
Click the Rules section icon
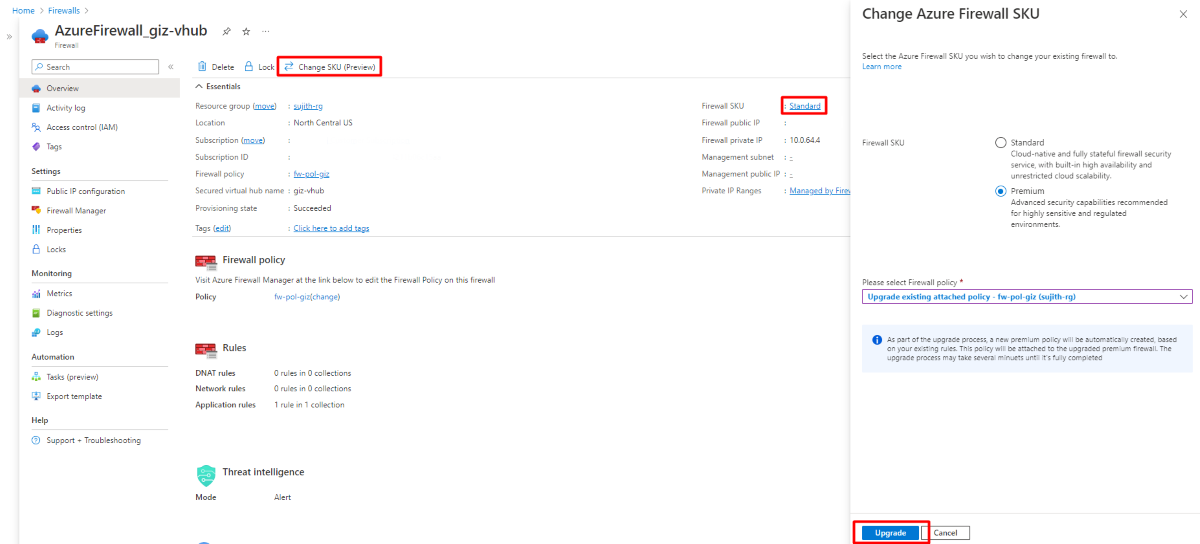click(x=206, y=348)
